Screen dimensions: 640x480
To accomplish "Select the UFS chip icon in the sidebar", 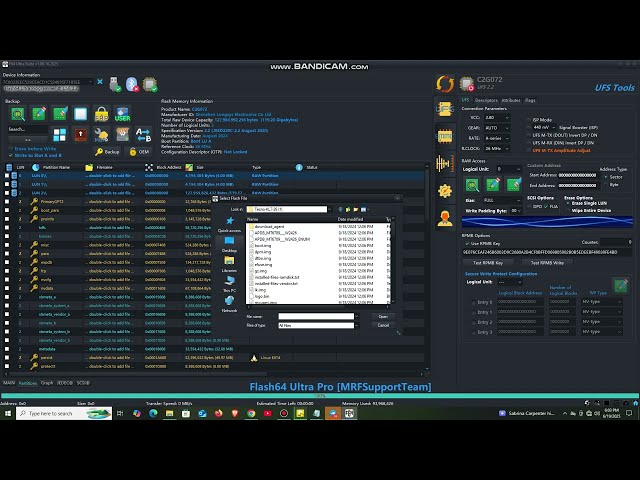I will click(x=445, y=109).
